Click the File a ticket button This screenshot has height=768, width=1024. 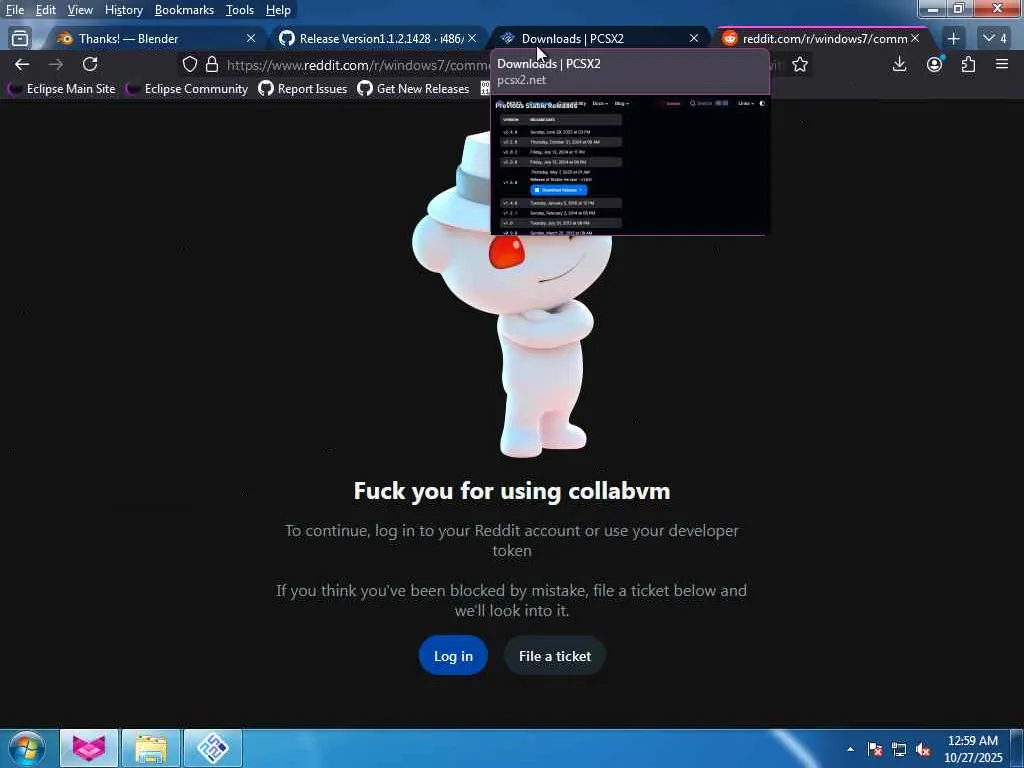(555, 656)
